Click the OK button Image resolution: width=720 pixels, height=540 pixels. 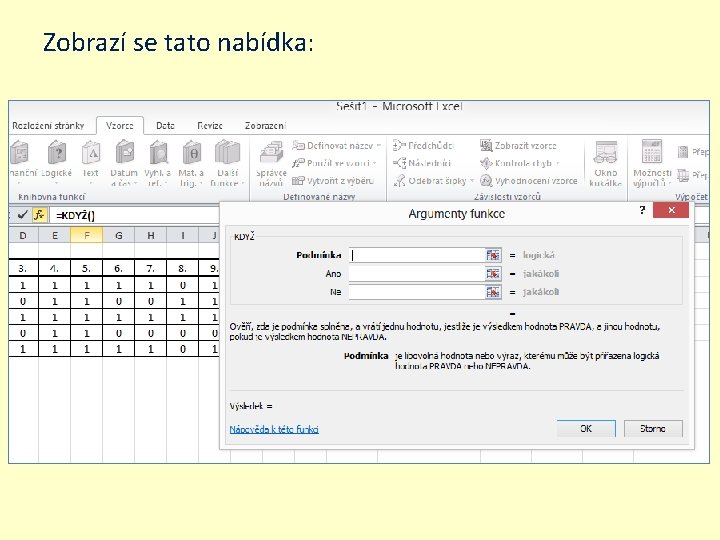click(586, 428)
